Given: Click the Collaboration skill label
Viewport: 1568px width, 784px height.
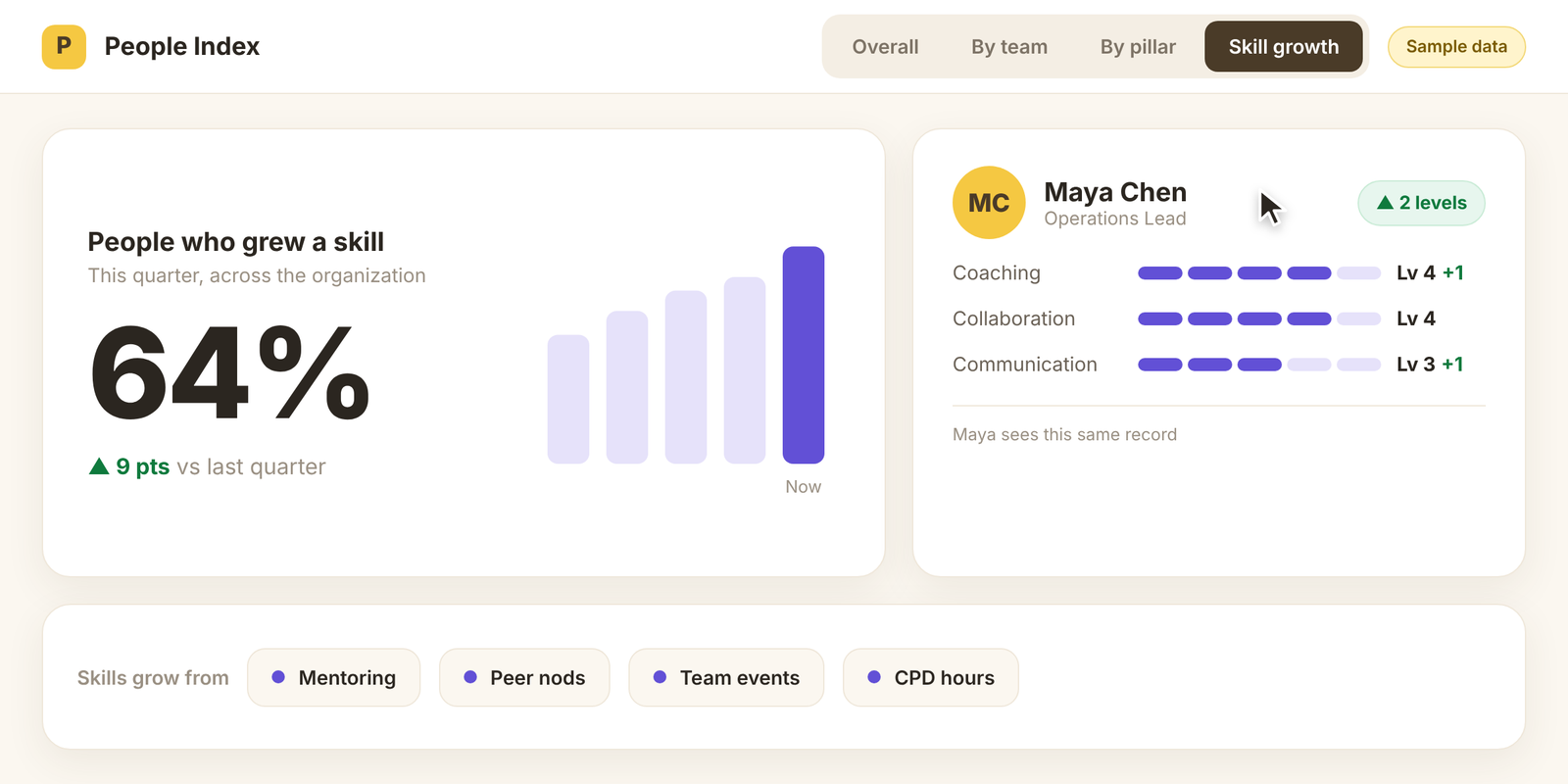Looking at the screenshot, I should pos(1014,318).
